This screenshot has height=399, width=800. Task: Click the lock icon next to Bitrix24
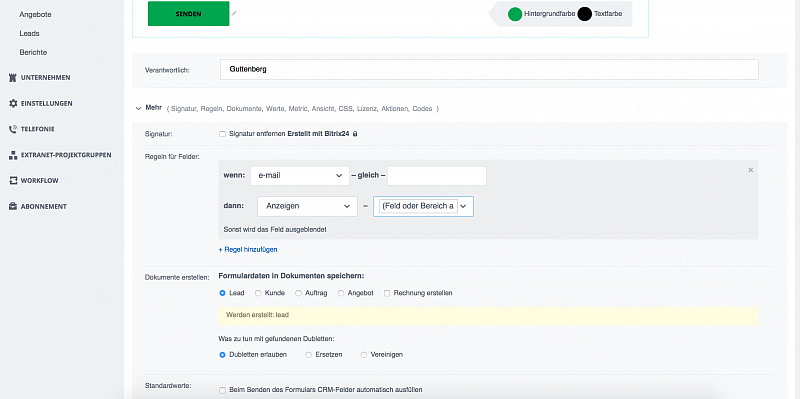[355, 134]
